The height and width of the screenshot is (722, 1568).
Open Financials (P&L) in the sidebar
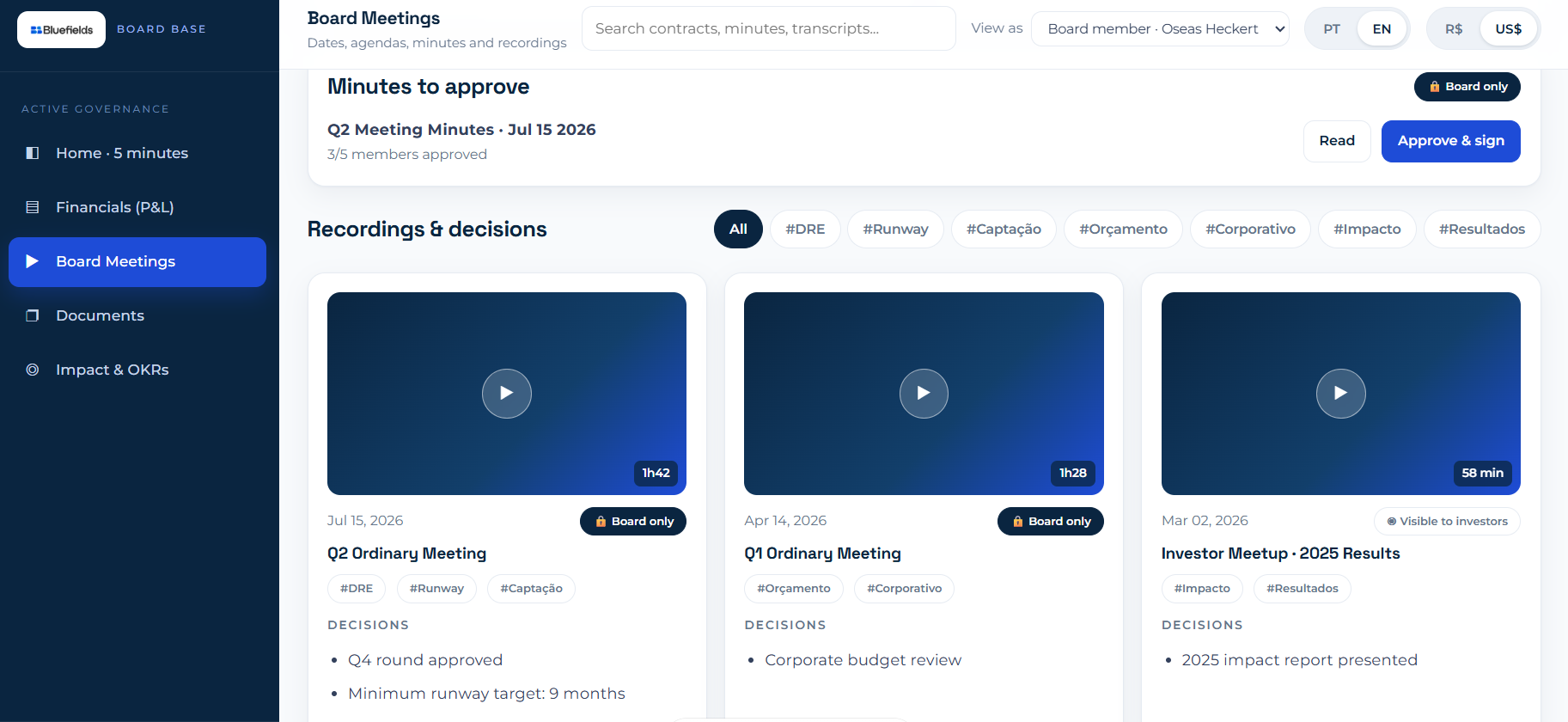point(137,207)
